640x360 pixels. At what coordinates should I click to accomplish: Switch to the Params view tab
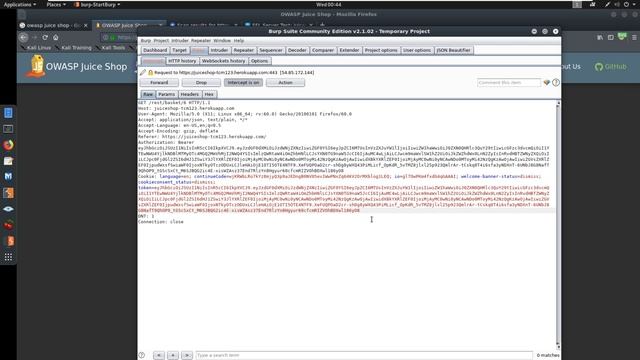click(167, 94)
